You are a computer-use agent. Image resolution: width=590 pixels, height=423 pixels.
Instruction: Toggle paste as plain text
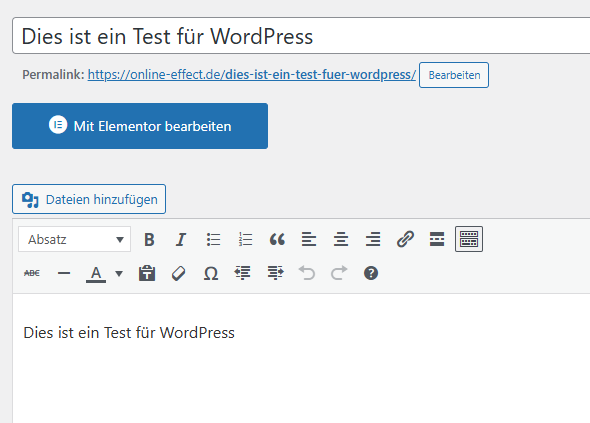[147, 273]
